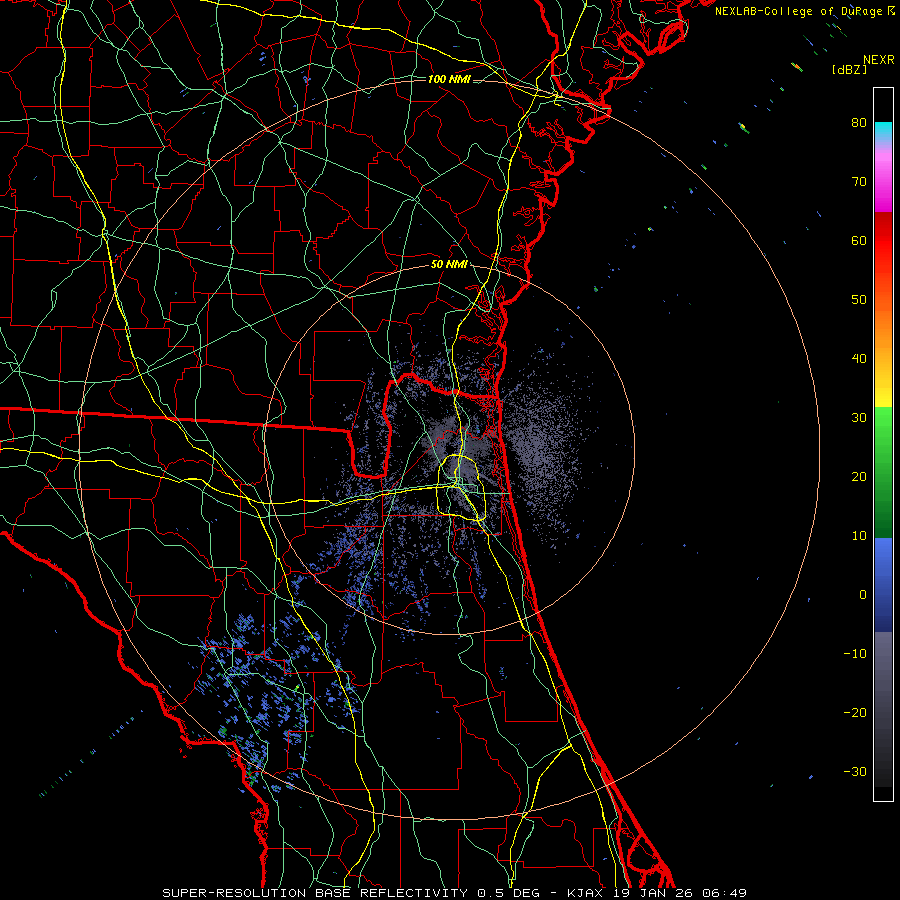Viewport: 900px width, 900px height.
Task: Click the -30 dBZ scale label
Action: [855, 771]
